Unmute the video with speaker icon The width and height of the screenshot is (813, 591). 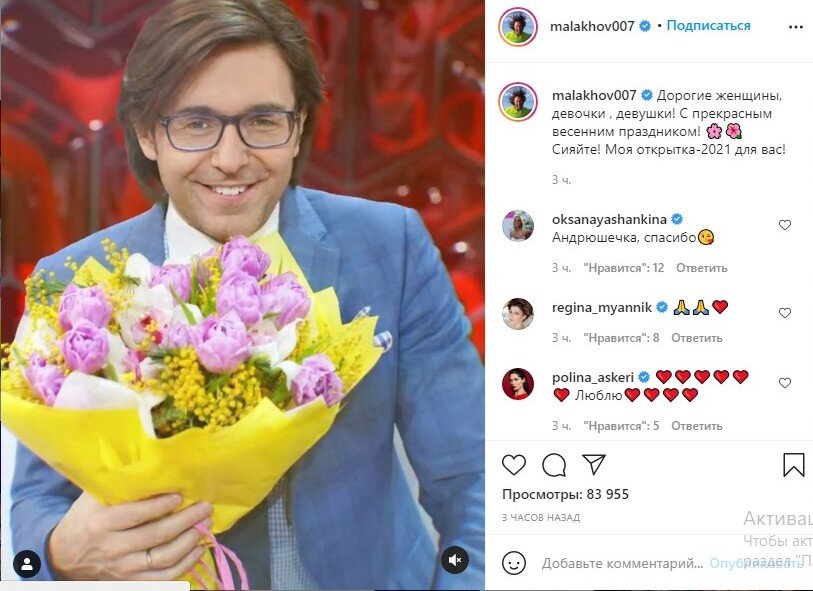point(455,560)
